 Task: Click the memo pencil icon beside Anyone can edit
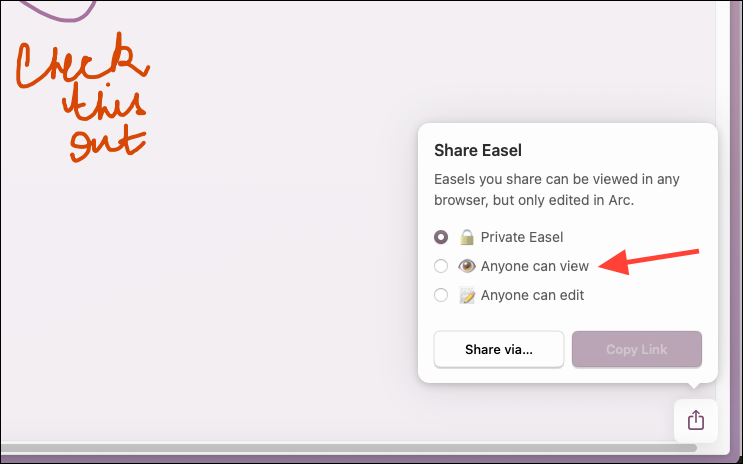[x=467, y=295]
